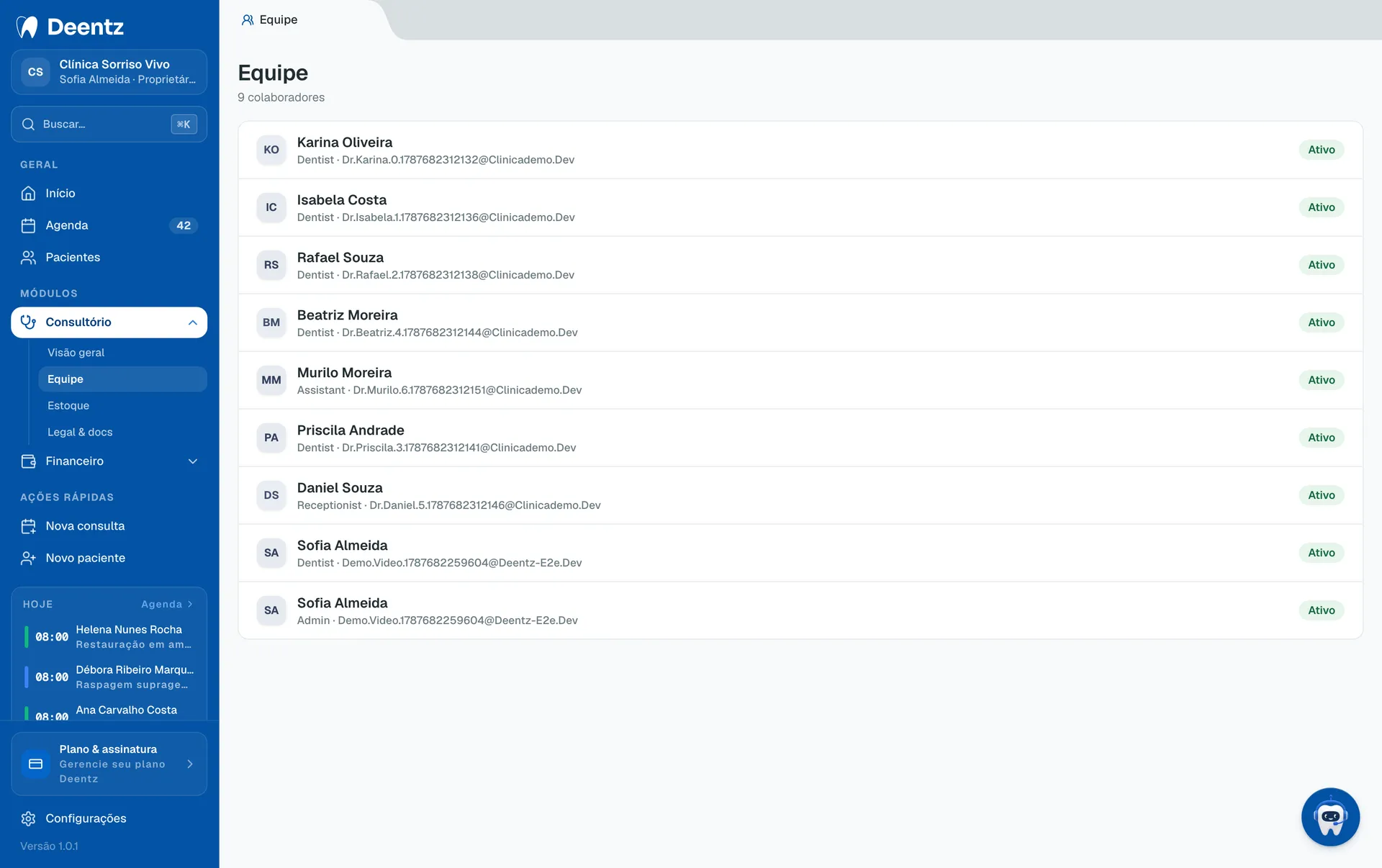Click the Nova consulta calendar-plus icon

[x=28, y=526]
